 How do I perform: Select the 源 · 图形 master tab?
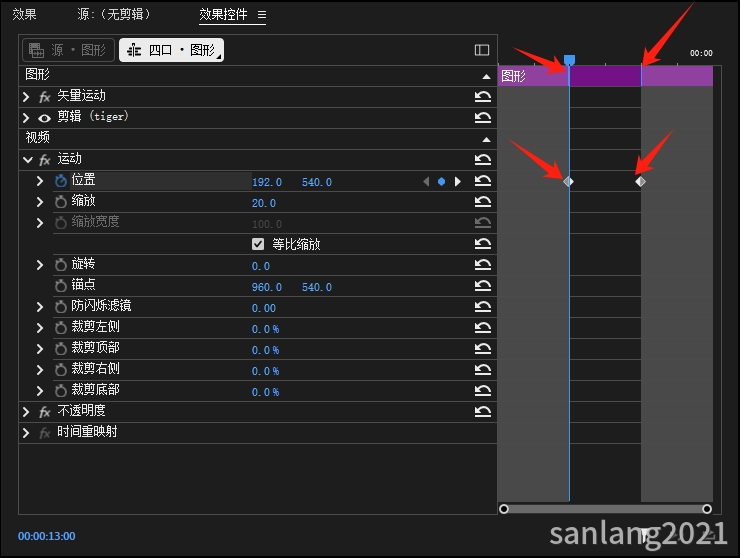(x=68, y=50)
